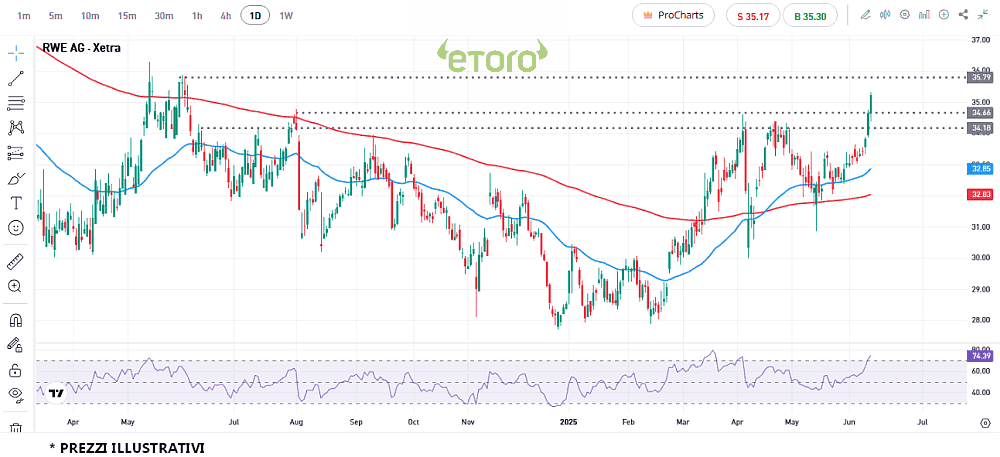Click the 35.79 resistance price label
The image size is (1000, 457).
pyautogui.click(x=978, y=77)
